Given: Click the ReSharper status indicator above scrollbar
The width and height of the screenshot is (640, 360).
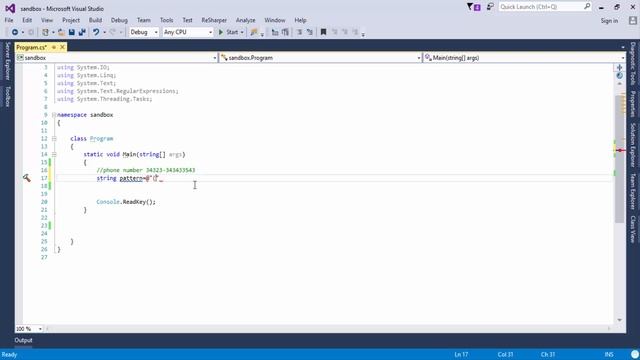Looking at the screenshot, I should pos(620,76).
